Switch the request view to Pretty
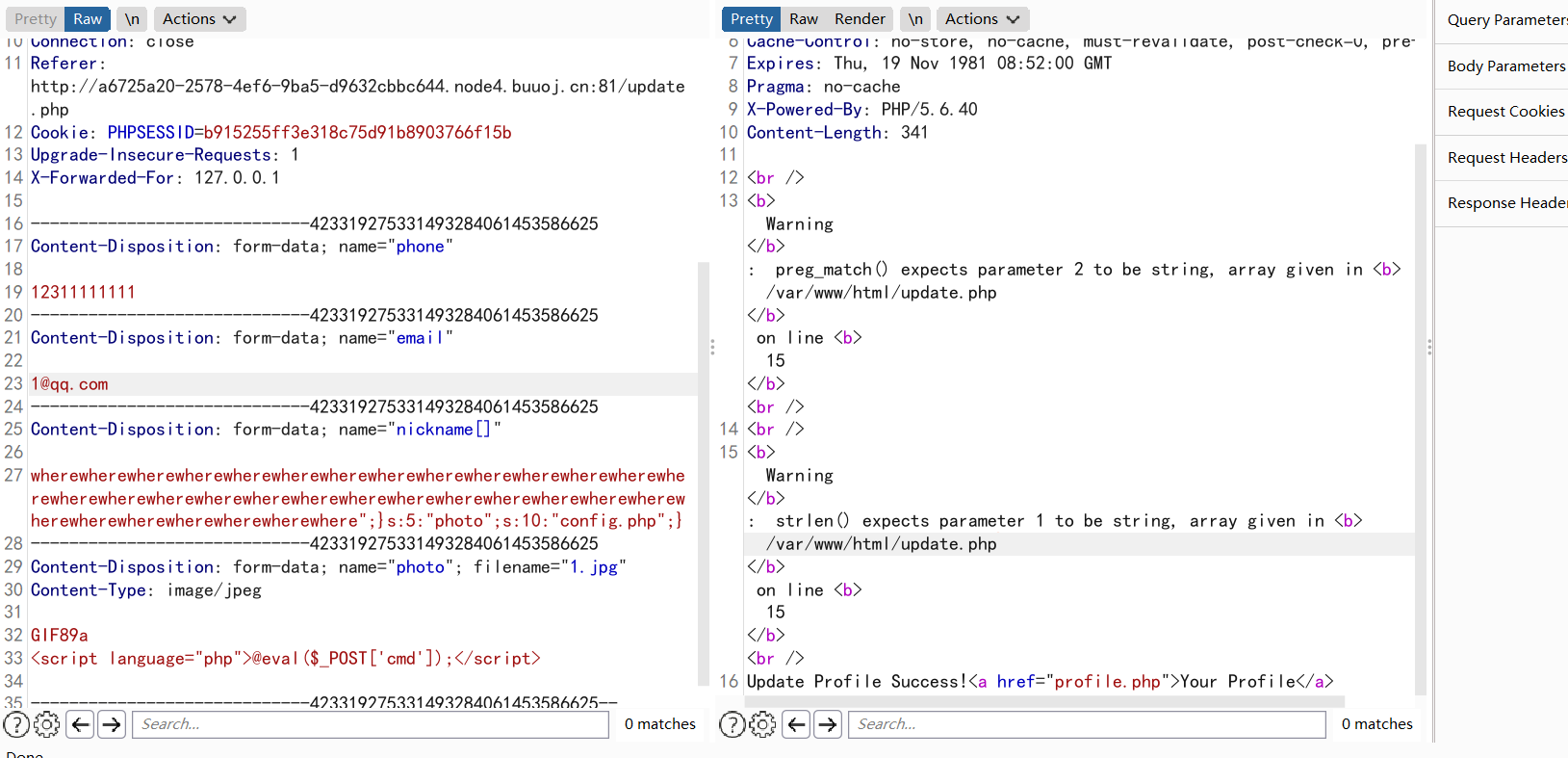This screenshot has height=758, width=1568. point(36,19)
